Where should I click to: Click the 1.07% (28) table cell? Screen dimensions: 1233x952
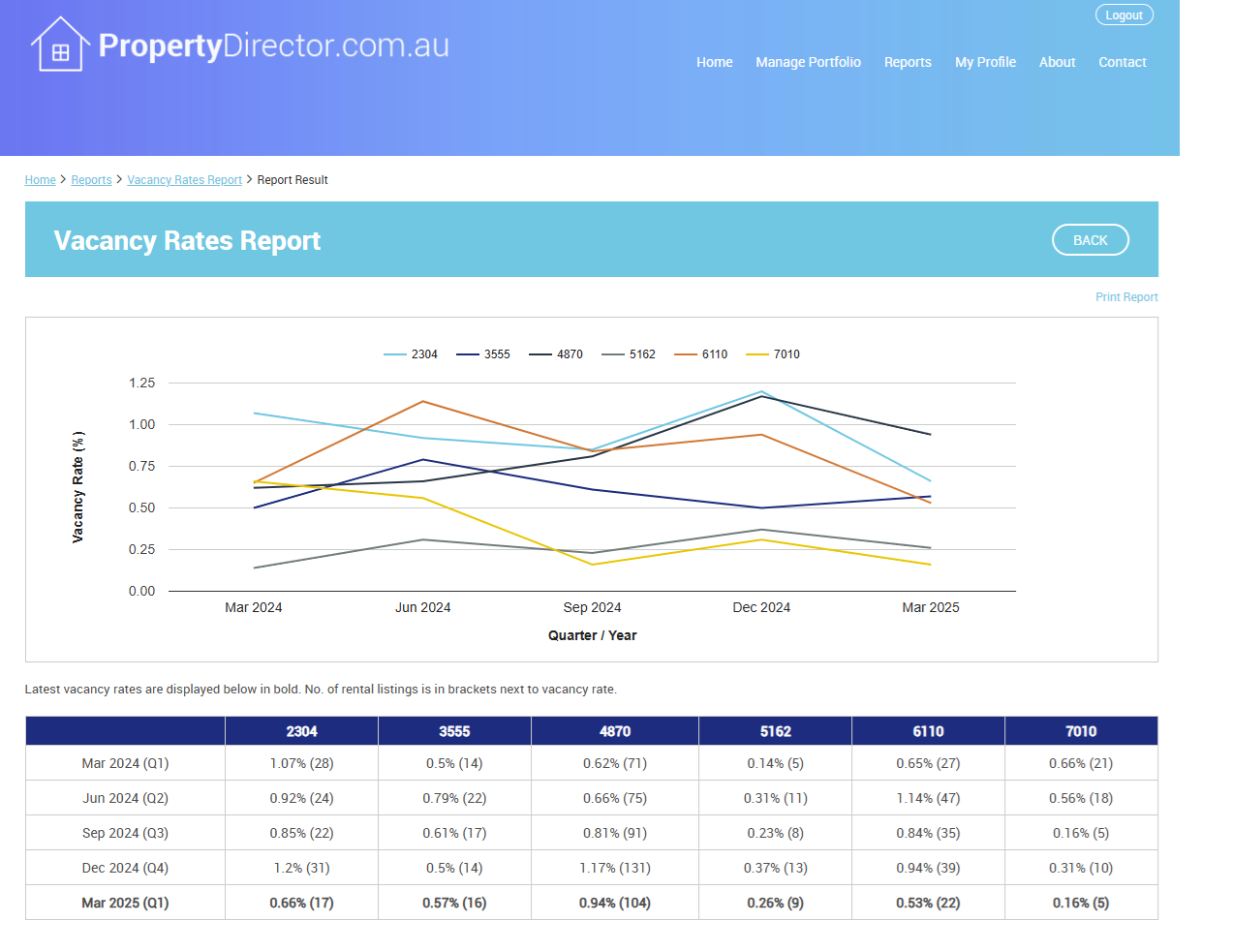pos(301,763)
